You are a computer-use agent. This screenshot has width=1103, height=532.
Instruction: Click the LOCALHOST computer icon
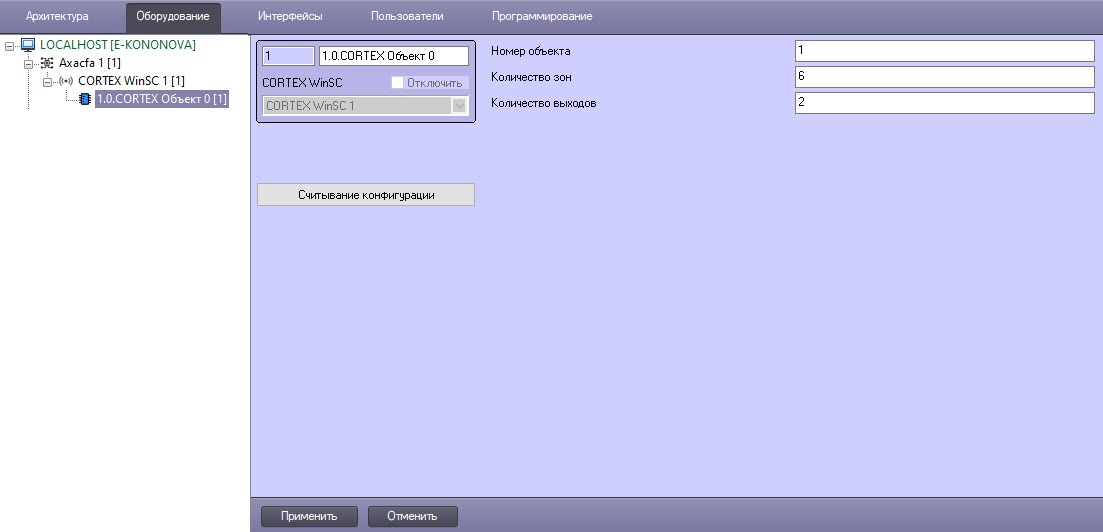pos(28,45)
